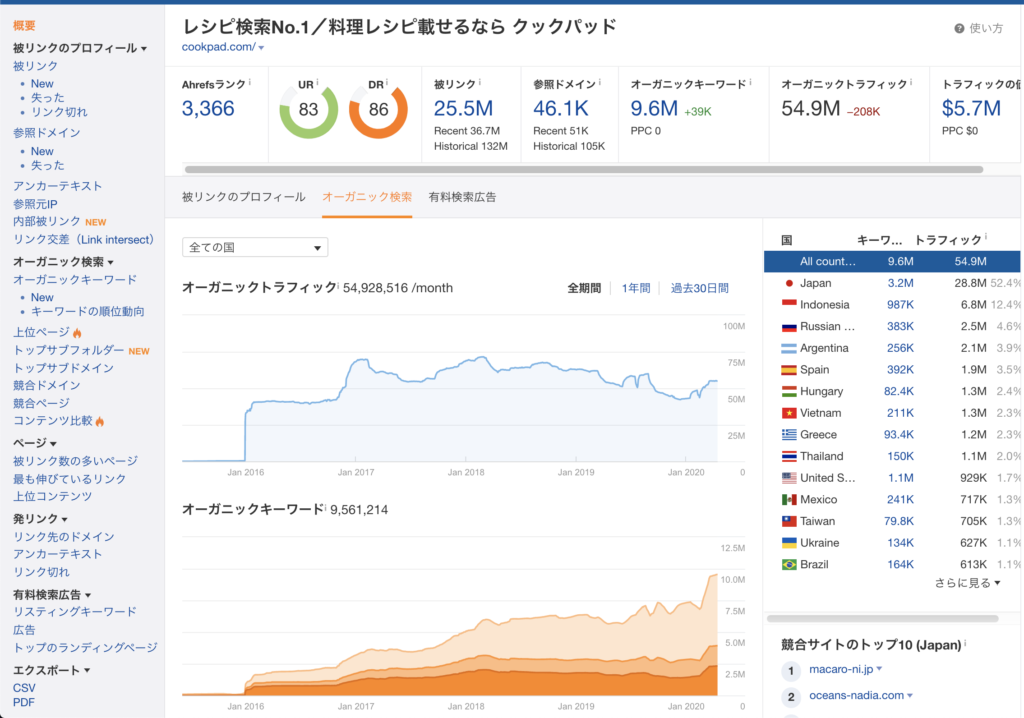Open the 使い方 how-to link
The width and height of the screenshot is (1024, 718).
pos(985,28)
